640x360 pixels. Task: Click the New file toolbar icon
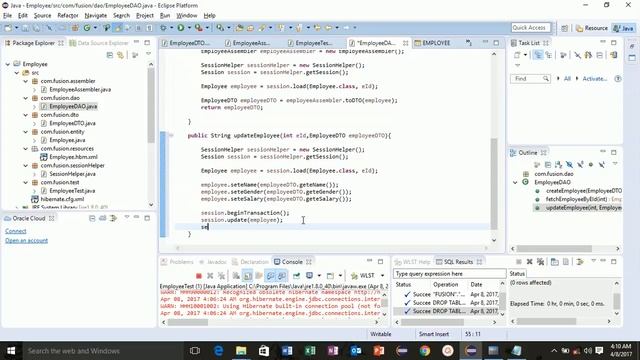coord(8,28)
